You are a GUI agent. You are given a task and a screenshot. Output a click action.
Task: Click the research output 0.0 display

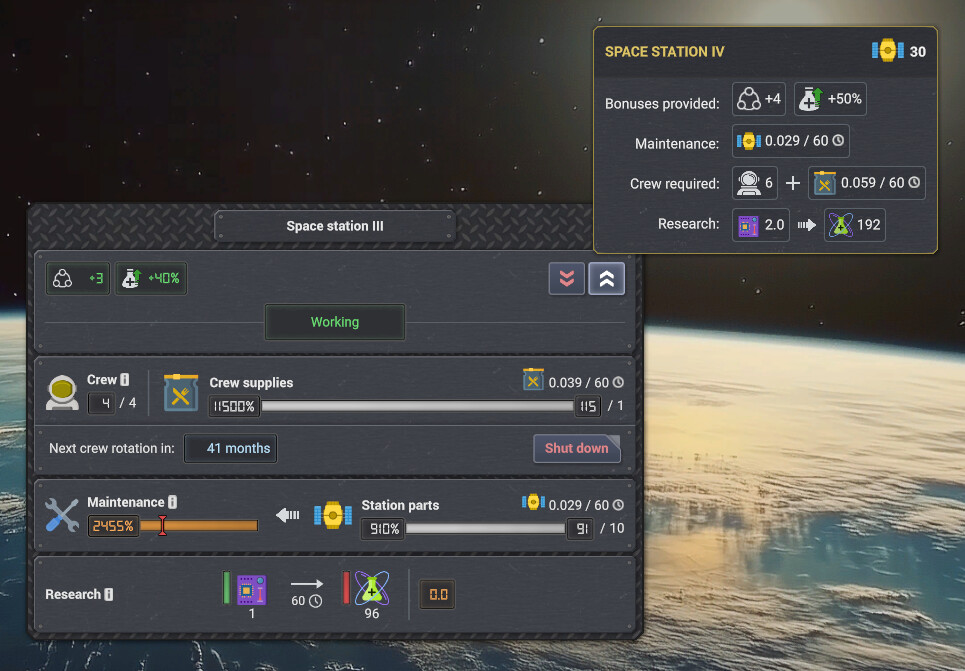pyautogui.click(x=438, y=595)
